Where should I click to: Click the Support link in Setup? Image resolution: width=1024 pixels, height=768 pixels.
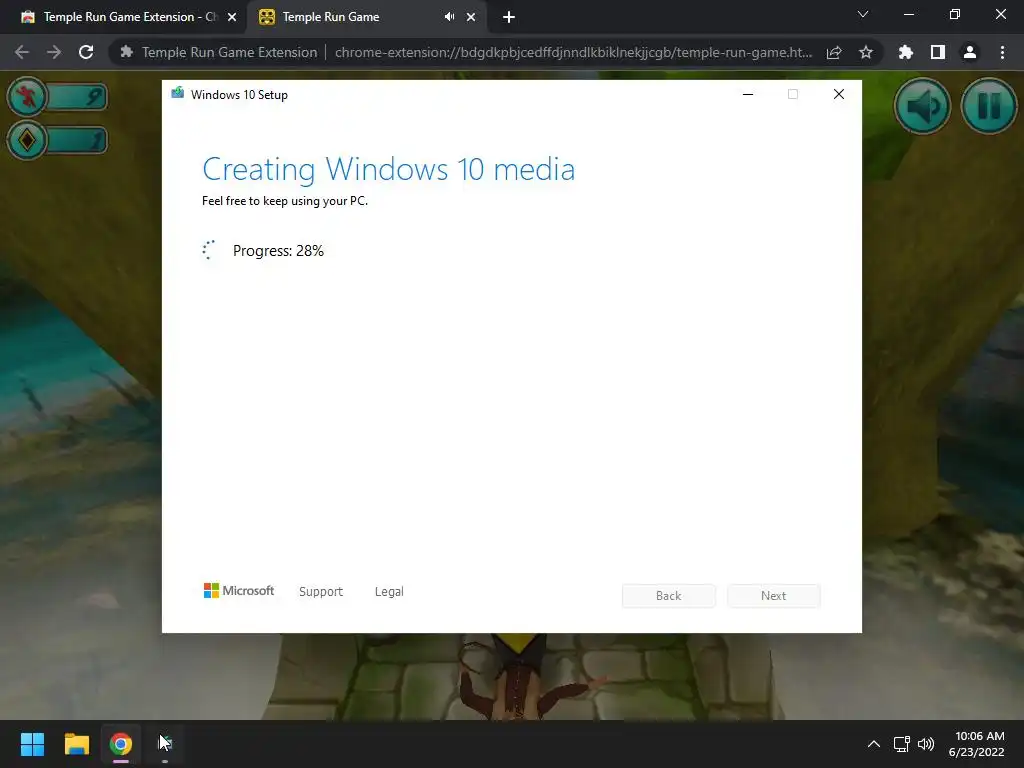tap(321, 592)
